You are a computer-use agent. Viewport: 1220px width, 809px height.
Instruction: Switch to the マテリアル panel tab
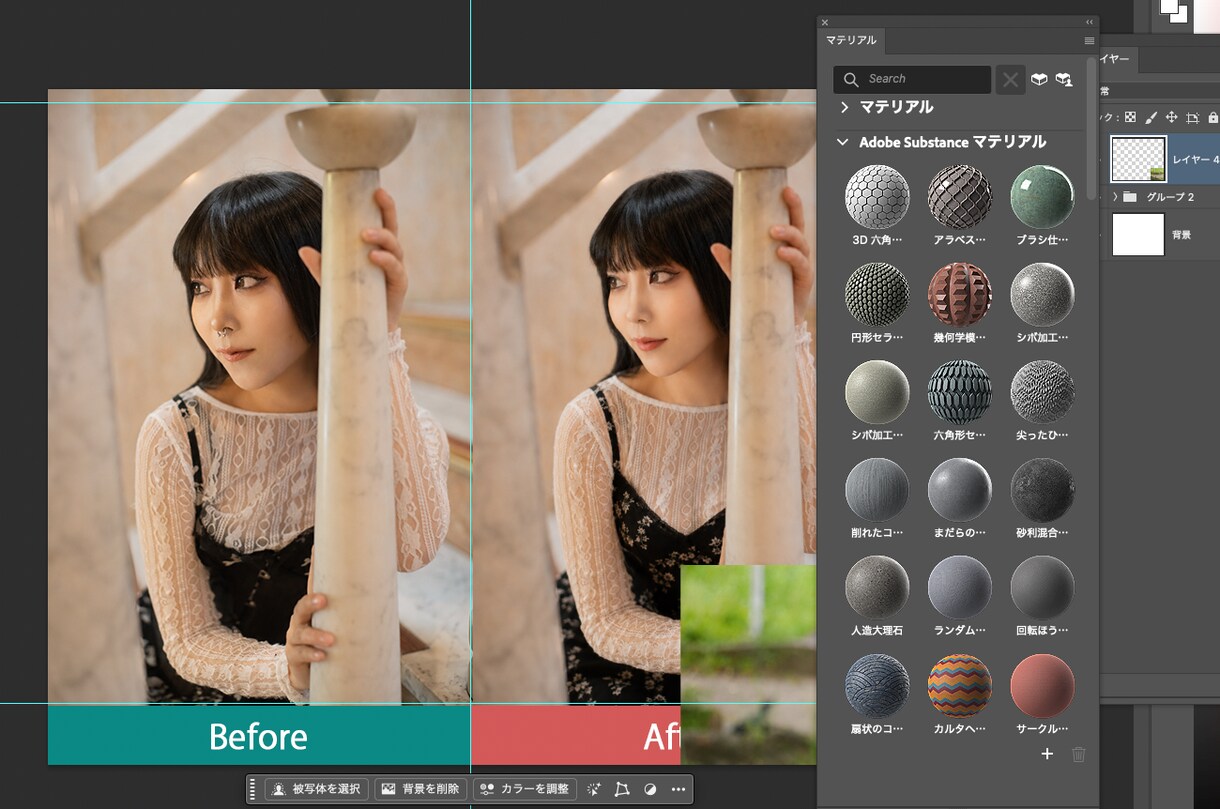click(x=851, y=41)
